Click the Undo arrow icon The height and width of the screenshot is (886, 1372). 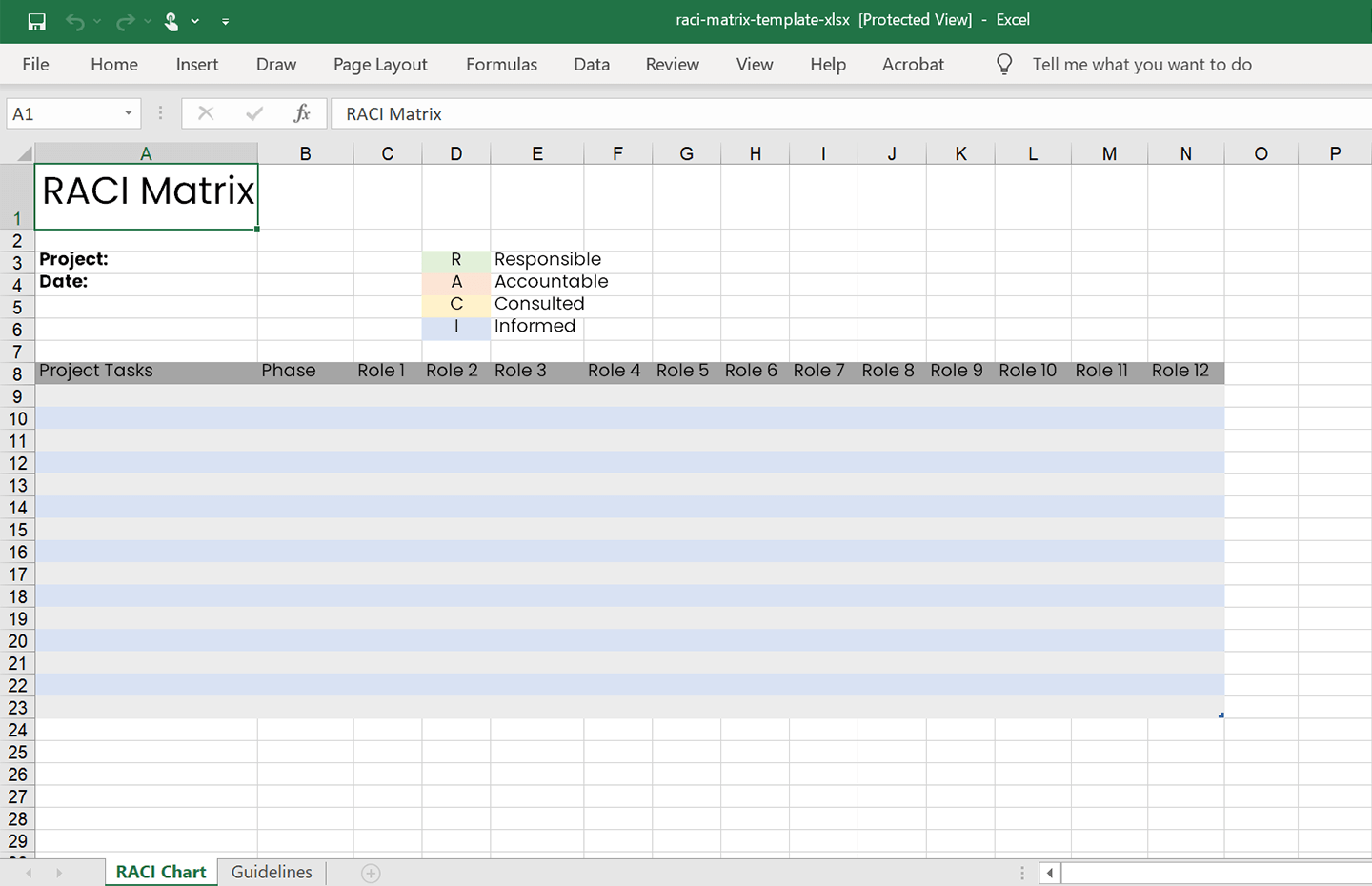coord(74,21)
